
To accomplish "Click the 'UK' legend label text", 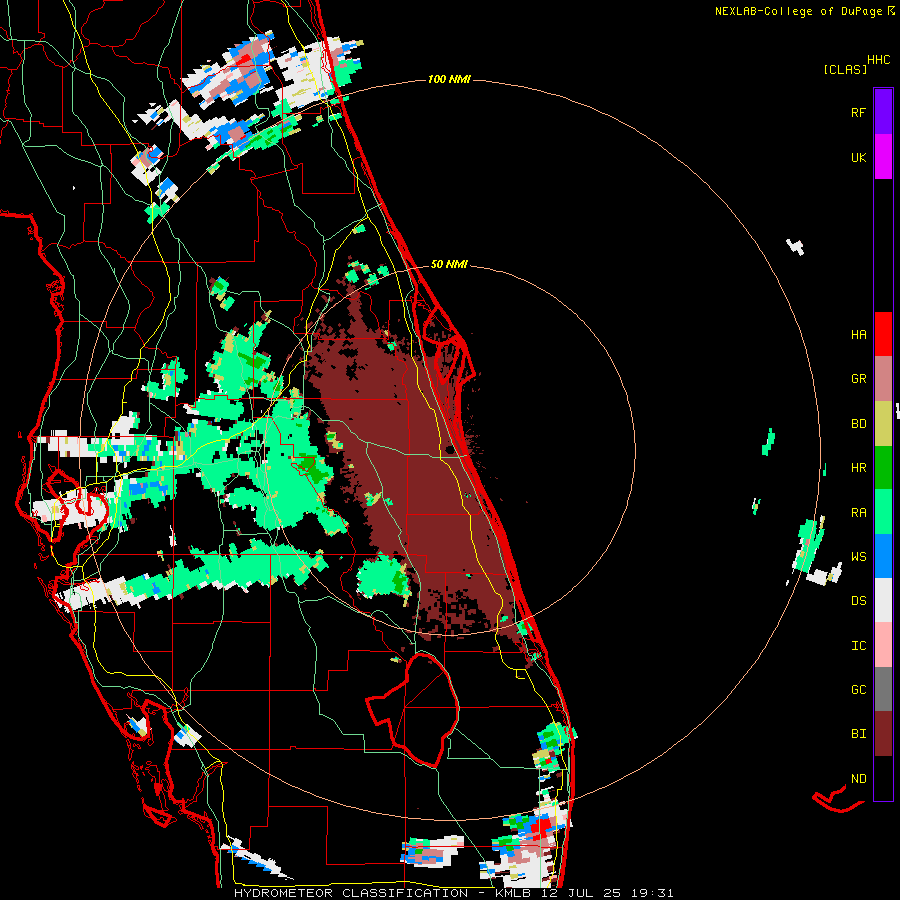I will pyautogui.click(x=858, y=157).
